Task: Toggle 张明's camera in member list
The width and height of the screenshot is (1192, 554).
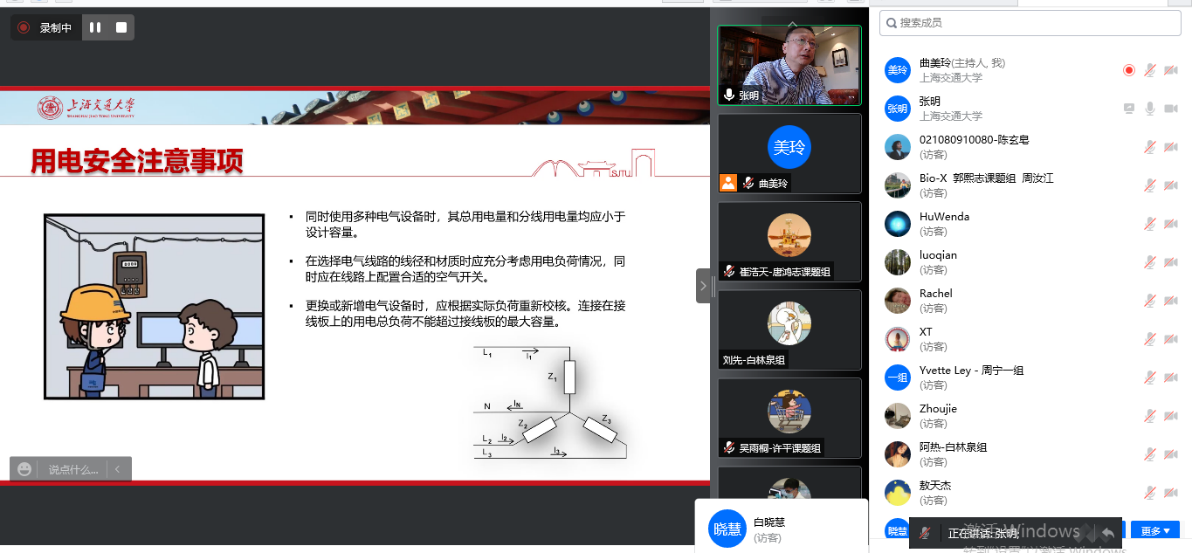Action: click(1171, 108)
